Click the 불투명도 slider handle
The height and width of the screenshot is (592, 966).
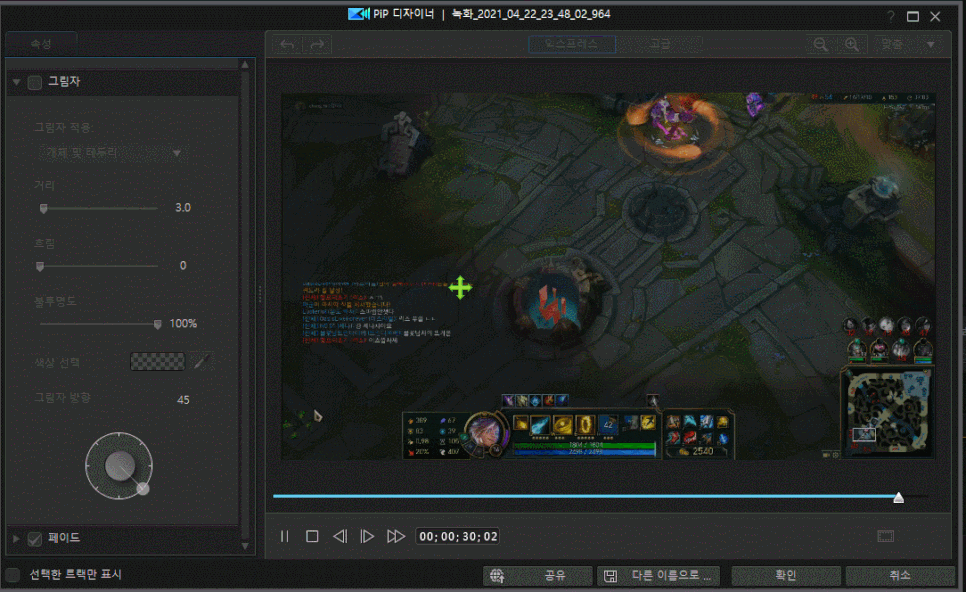157,325
